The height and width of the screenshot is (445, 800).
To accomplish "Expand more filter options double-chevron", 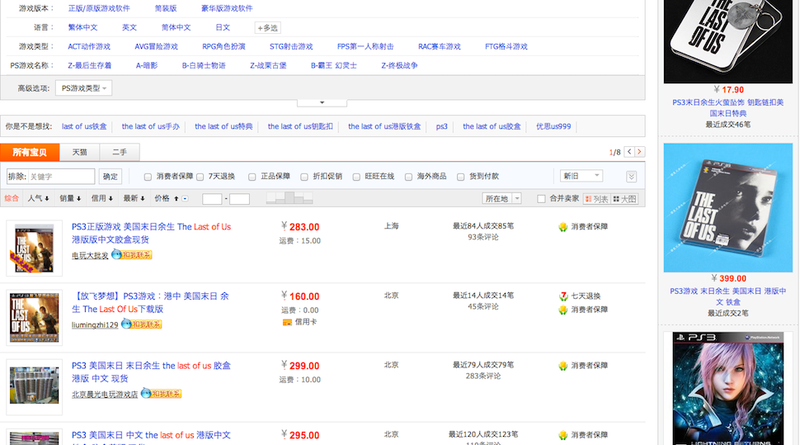I will click(x=631, y=177).
